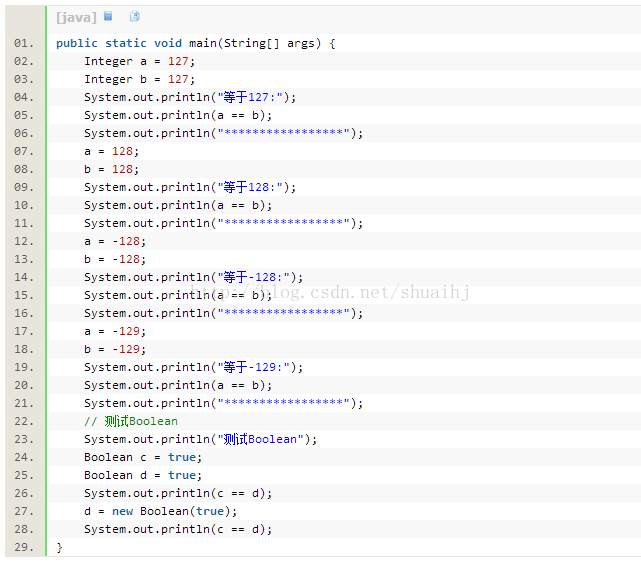Click the 'Integer b = 127;' line
Screen dimensions: 641x562
139,79
